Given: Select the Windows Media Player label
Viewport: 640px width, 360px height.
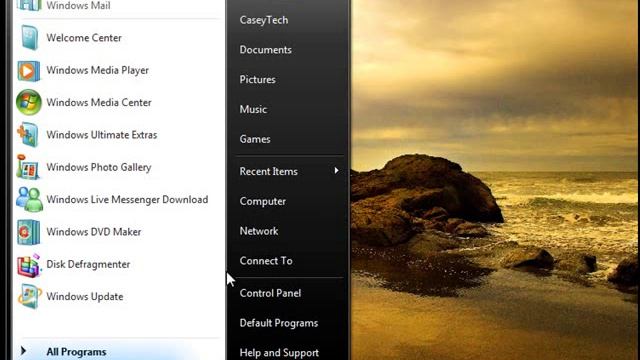Looking at the screenshot, I should [x=97, y=70].
